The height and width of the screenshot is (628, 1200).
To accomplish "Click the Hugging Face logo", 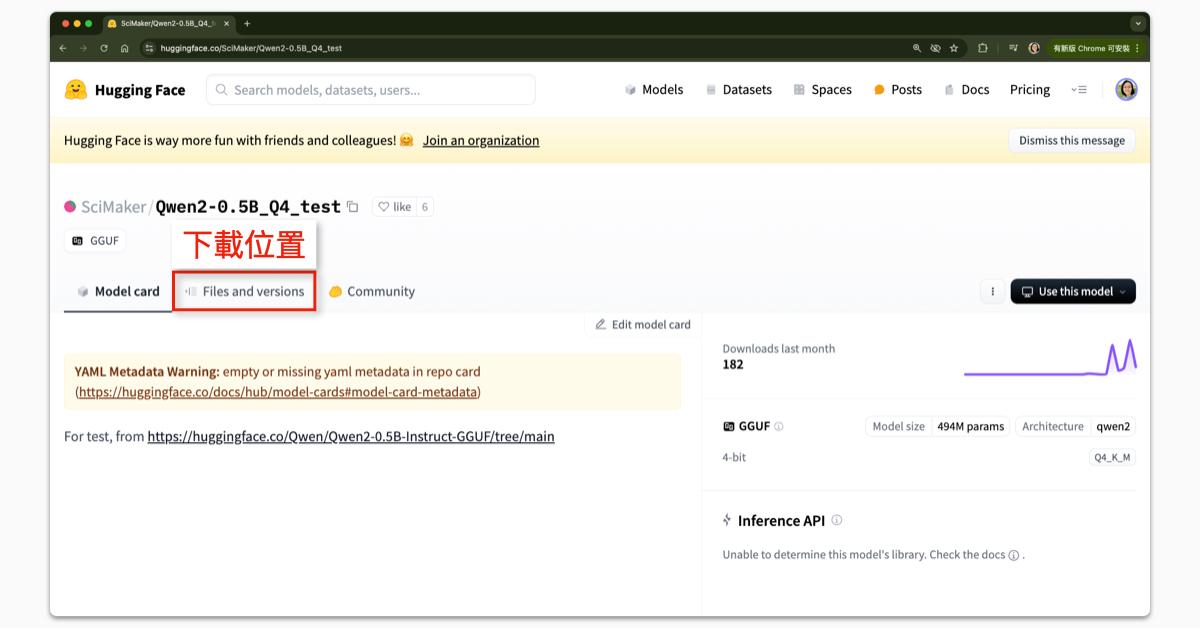I will (x=124, y=90).
